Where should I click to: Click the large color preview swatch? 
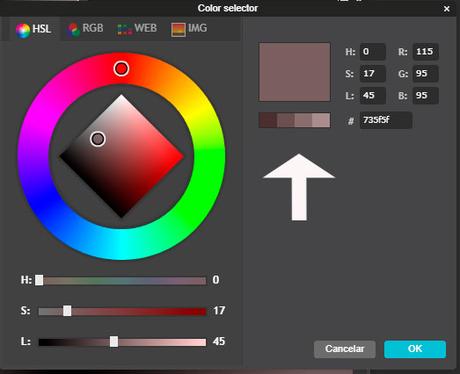pyautogui.click(x=295, y=72)
